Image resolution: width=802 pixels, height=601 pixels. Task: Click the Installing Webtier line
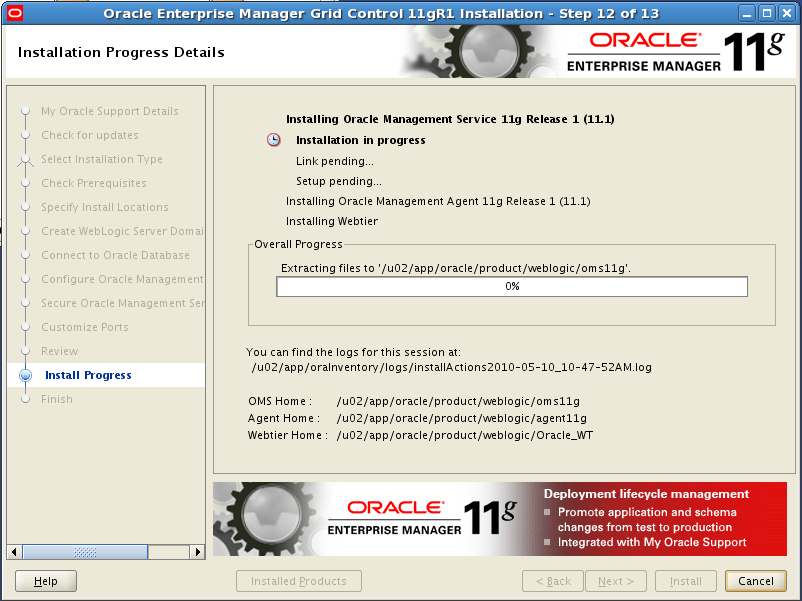(x=332, y=221)
